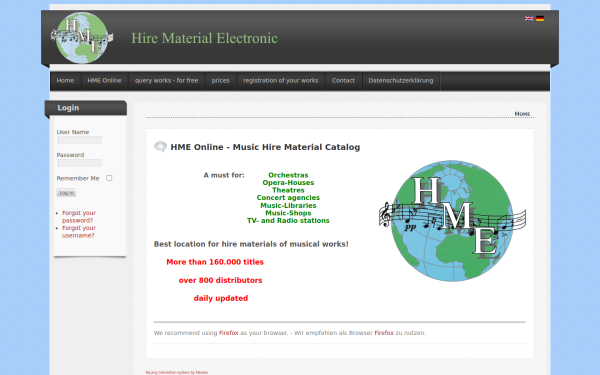
Task: Follow the 'Forgot your username?' link
Action: point(79,232)
